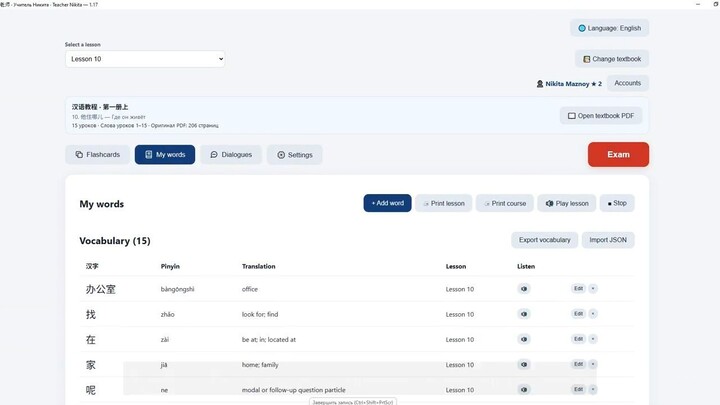Viewport: 720px width, 405px height.
Task: Print the whole course
Action: [x=505, y=203]
